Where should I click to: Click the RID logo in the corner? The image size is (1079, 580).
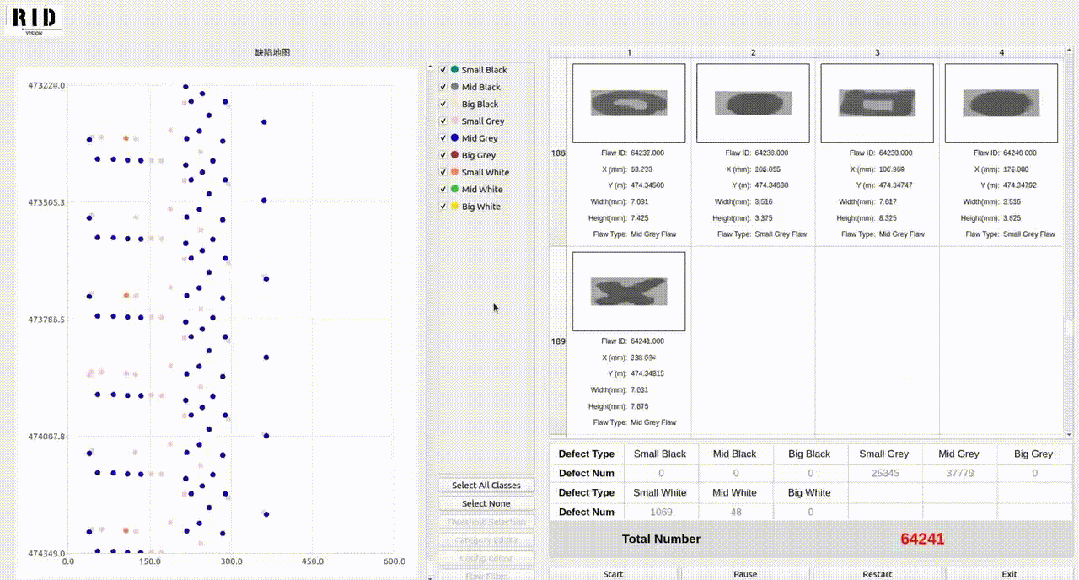[x=33, y=18]
